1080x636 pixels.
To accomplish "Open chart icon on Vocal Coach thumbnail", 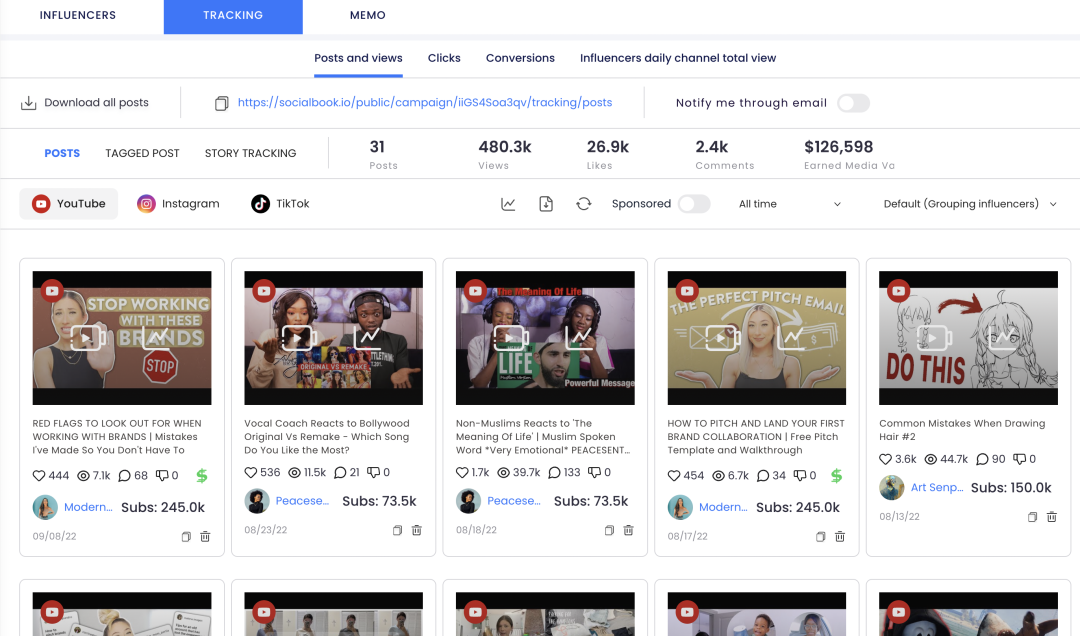I will (368, 338).
